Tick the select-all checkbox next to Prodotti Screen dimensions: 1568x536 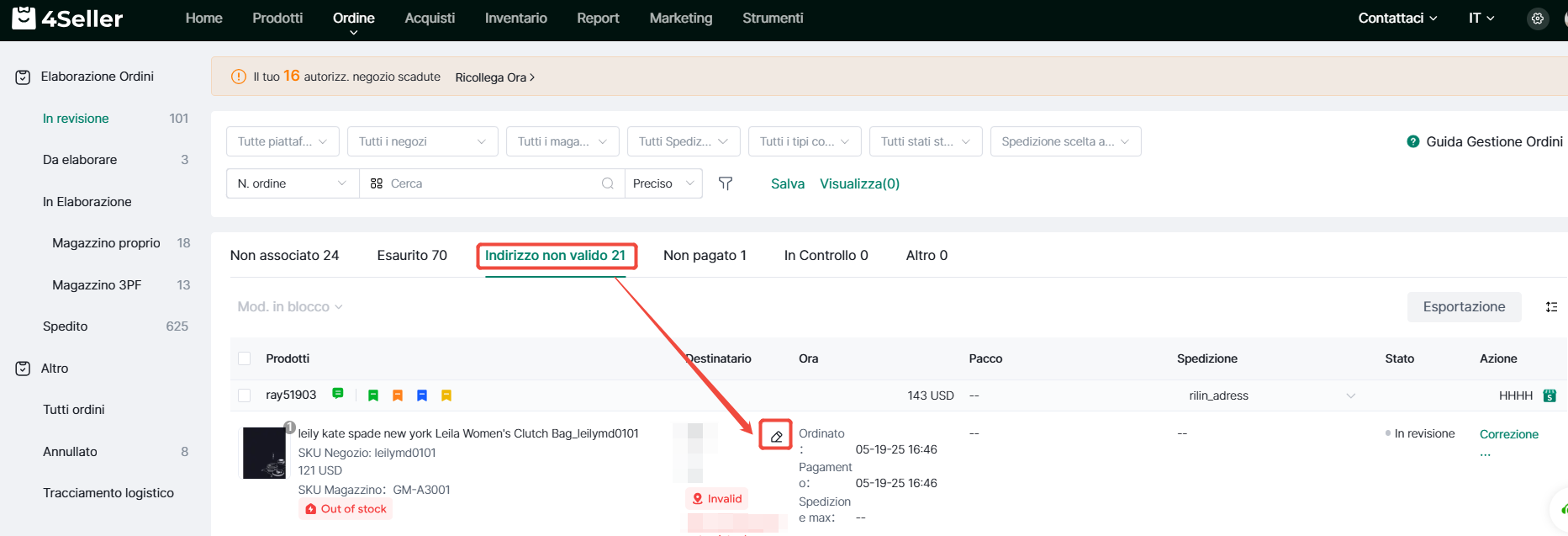(245, 358)
